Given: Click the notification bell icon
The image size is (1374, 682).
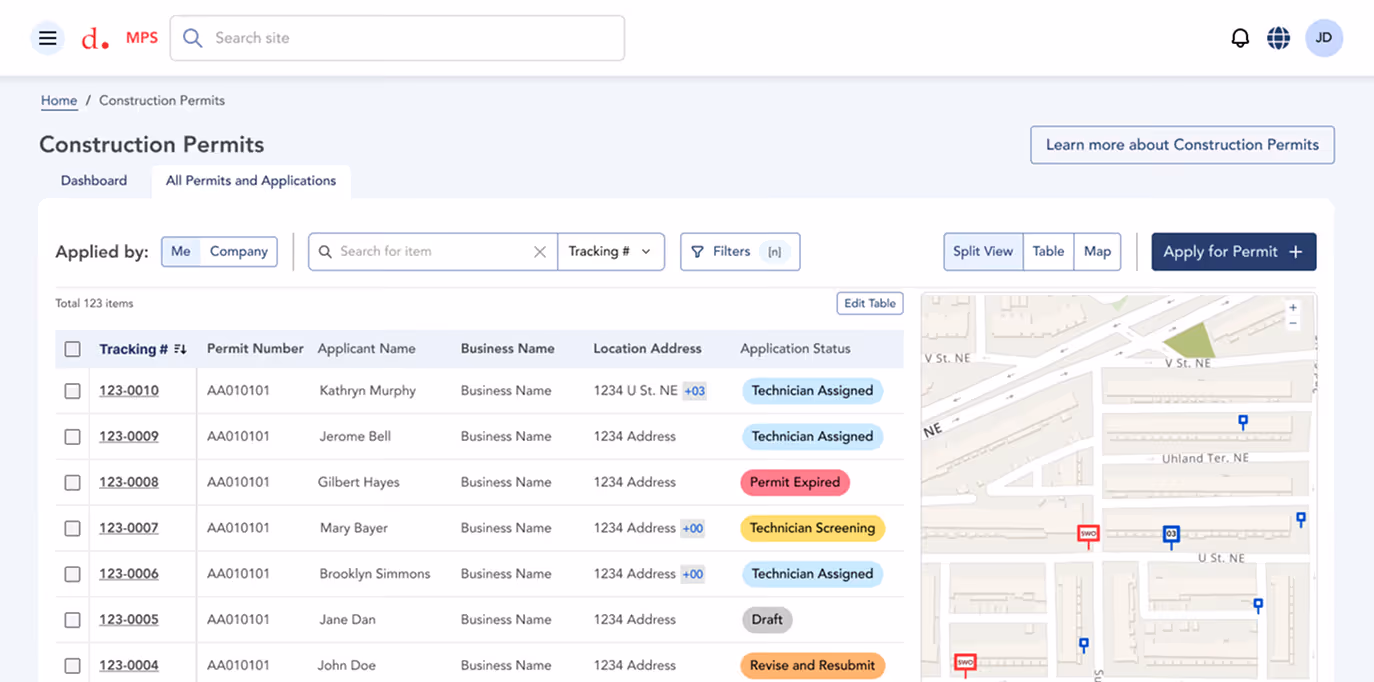Looking at the screenshot, I should pos(1240,37).
